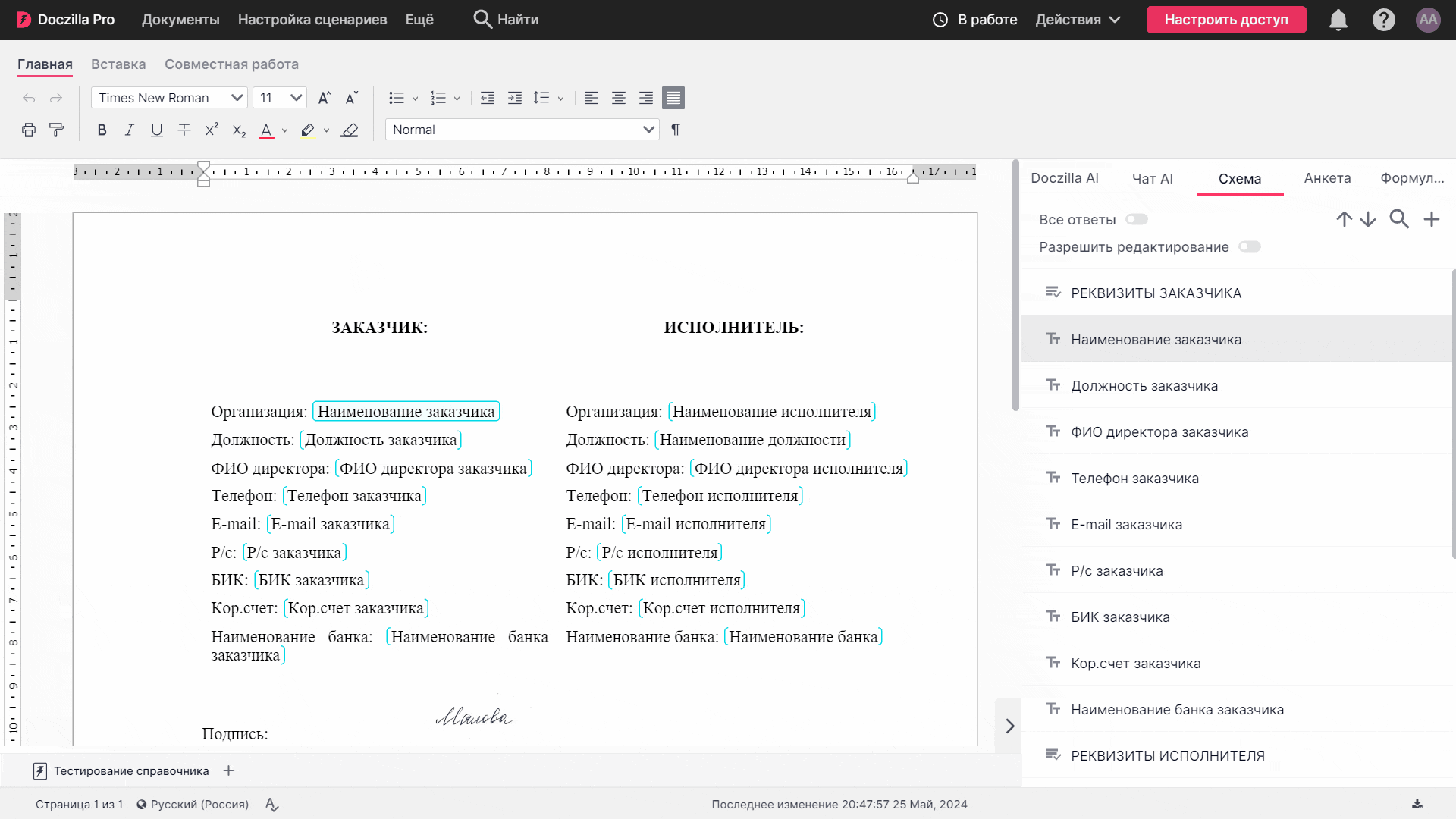Open the 'Документы' menu
This screenshot has width=1456, height=819.
pos(180,20)
